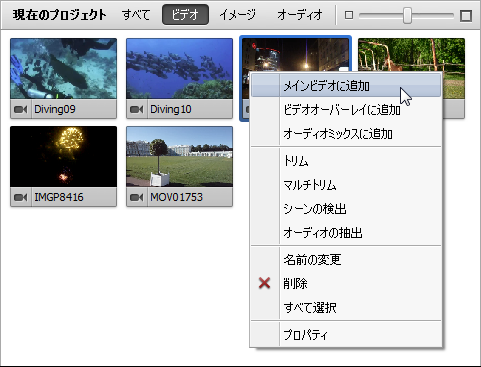Viewport: 481px width, 367px height.
Task: Click the Diving09 file name label
Action: pos(55,109)
